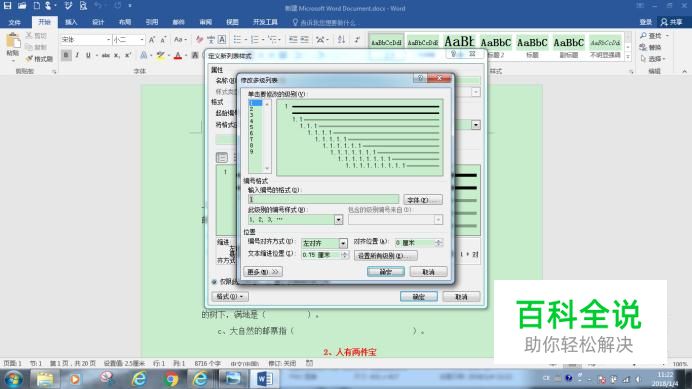Click the Word icon in the taskbar
Screen dimensions: 692x389
coord(265,379)
